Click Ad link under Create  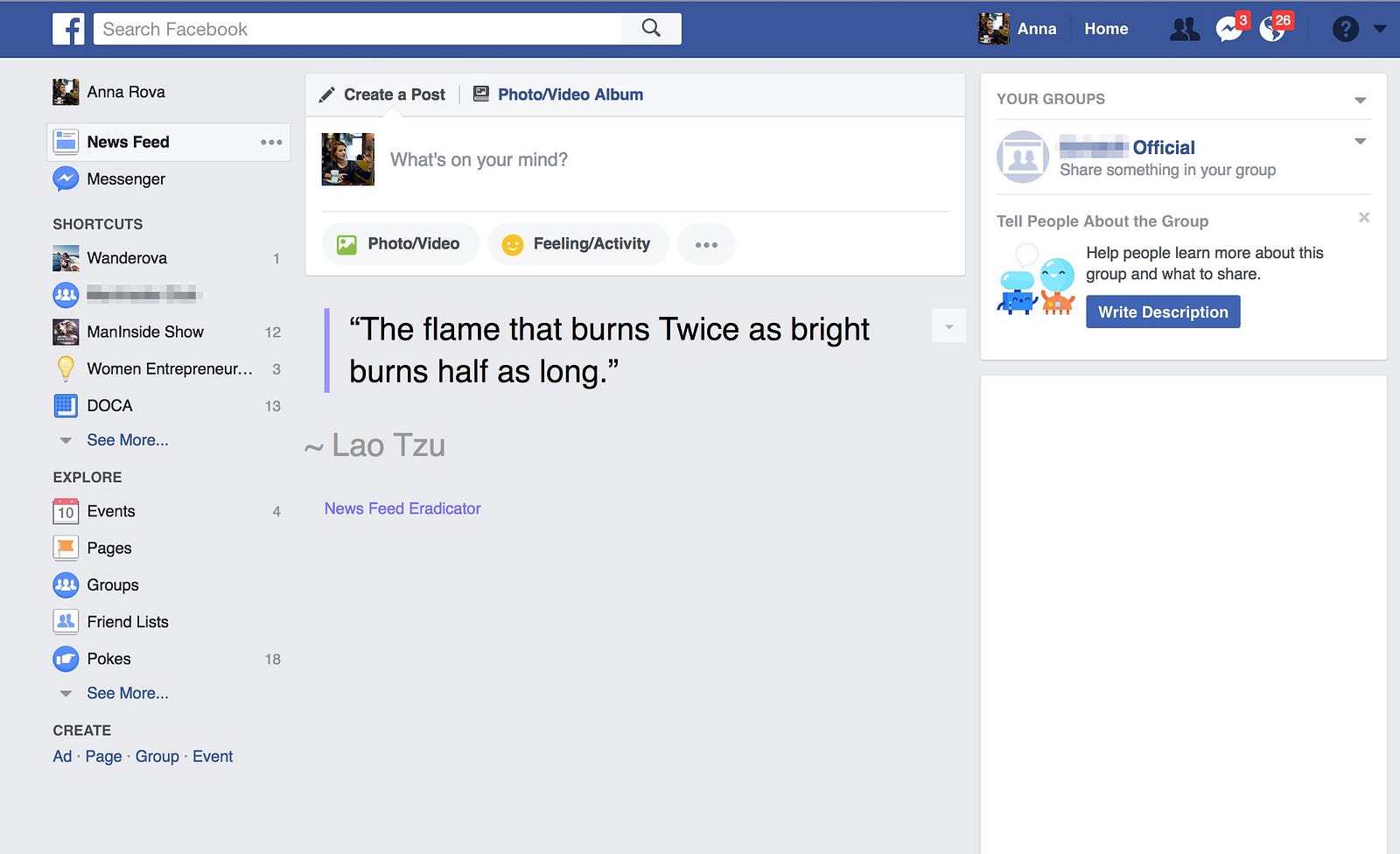point(62,757)
